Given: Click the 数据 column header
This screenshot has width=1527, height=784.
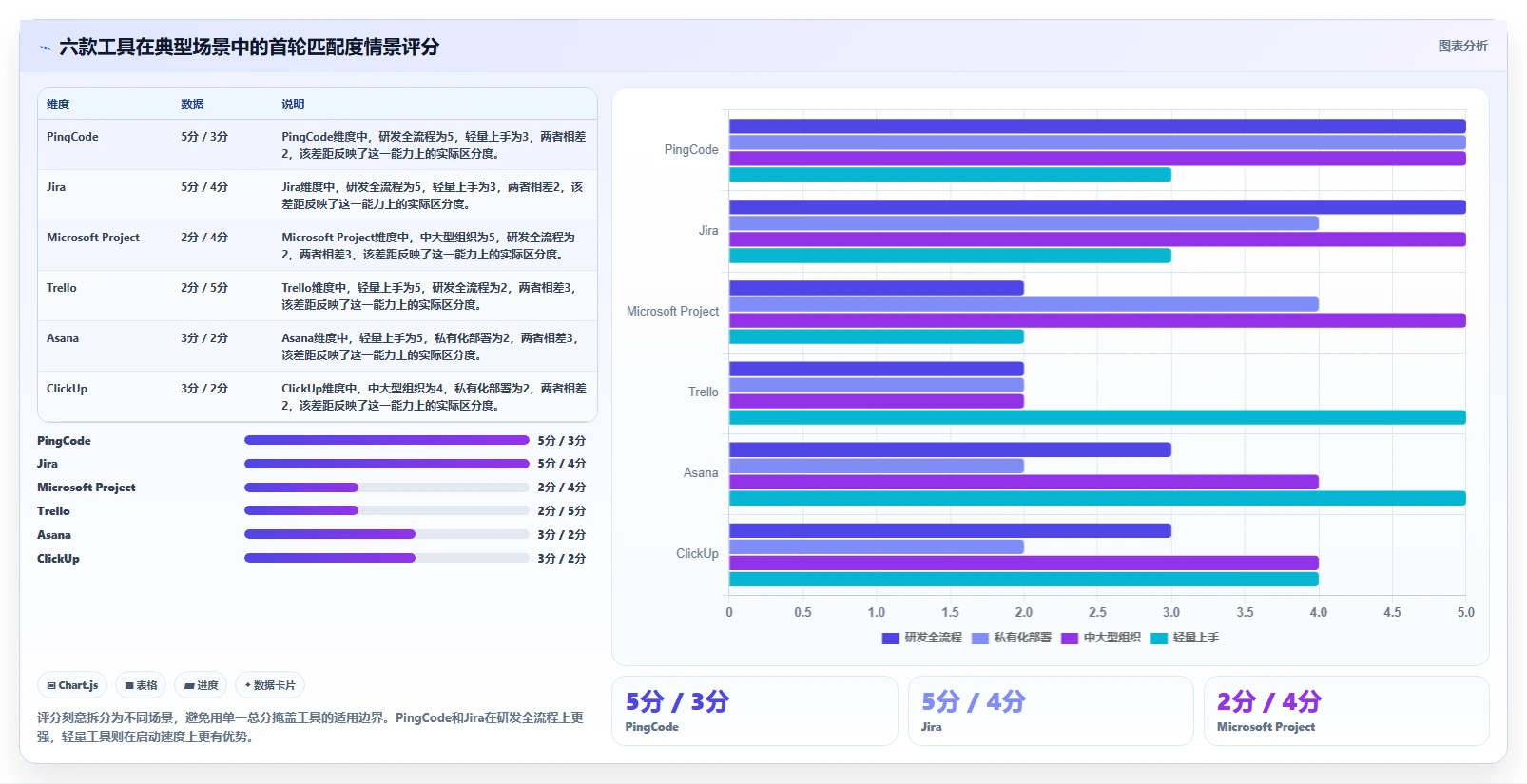Looking at the screenshot, I should pos(192,105).
